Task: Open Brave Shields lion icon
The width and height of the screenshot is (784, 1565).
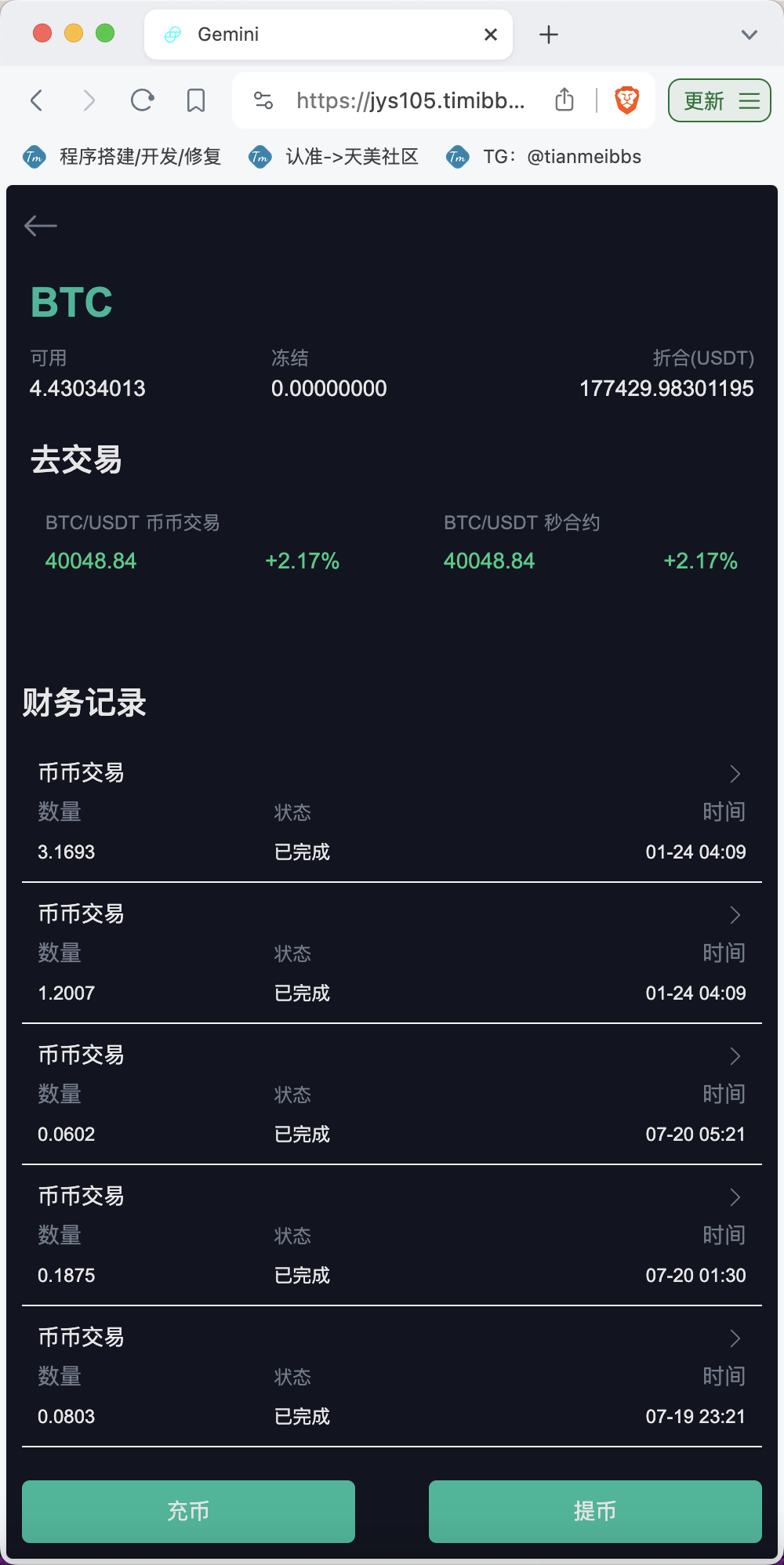Action: [627, 100]
